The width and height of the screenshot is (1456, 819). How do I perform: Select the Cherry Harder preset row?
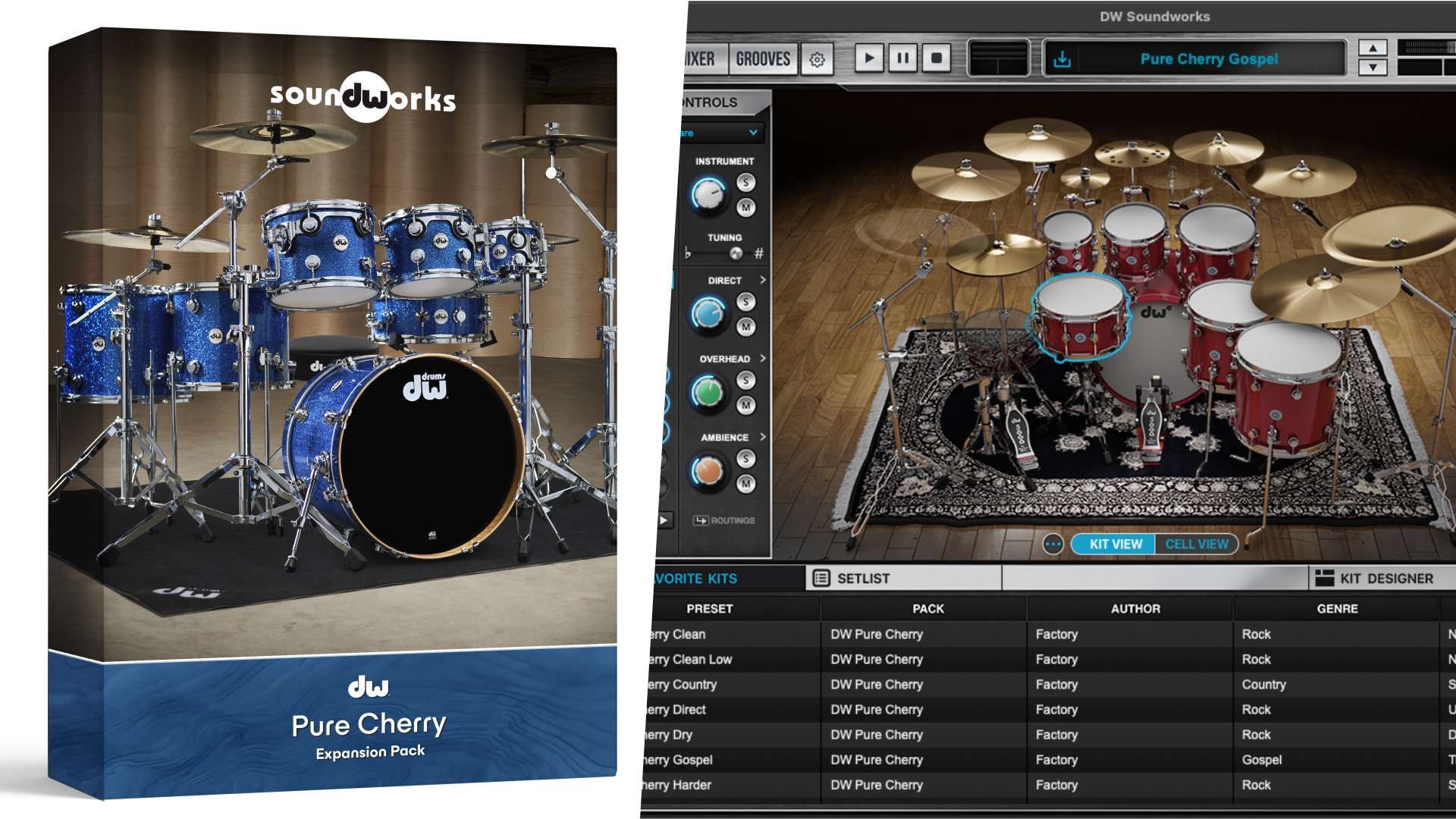point(1048,785)
